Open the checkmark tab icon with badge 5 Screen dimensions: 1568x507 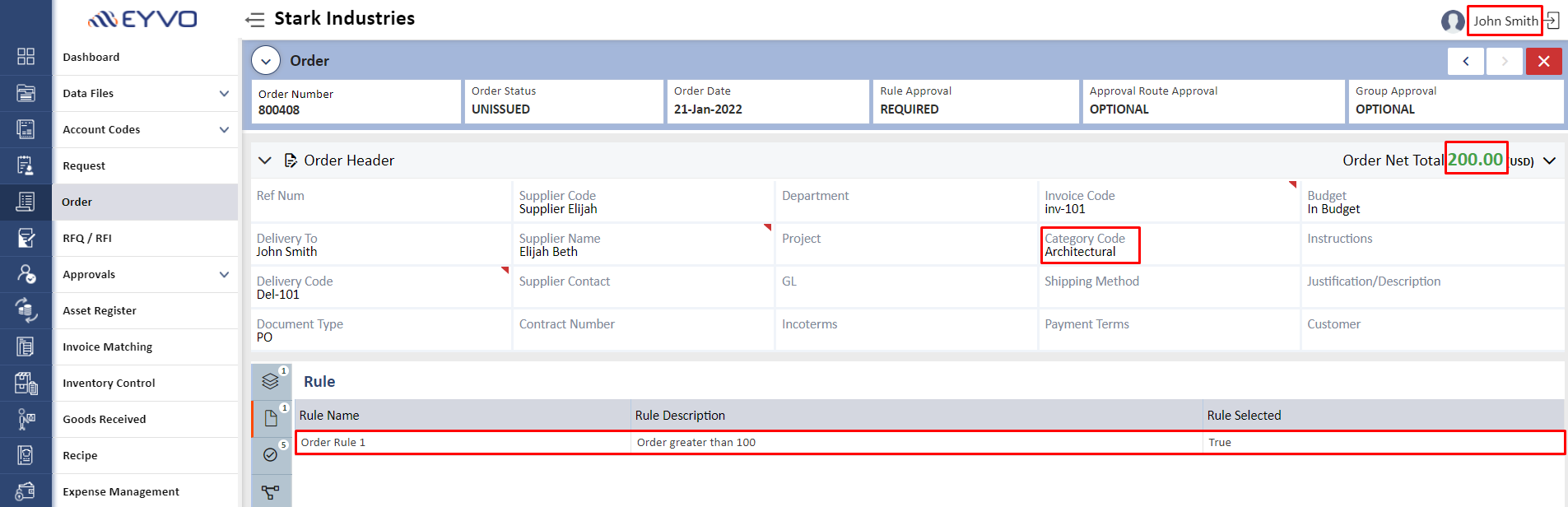pos(271,455)
